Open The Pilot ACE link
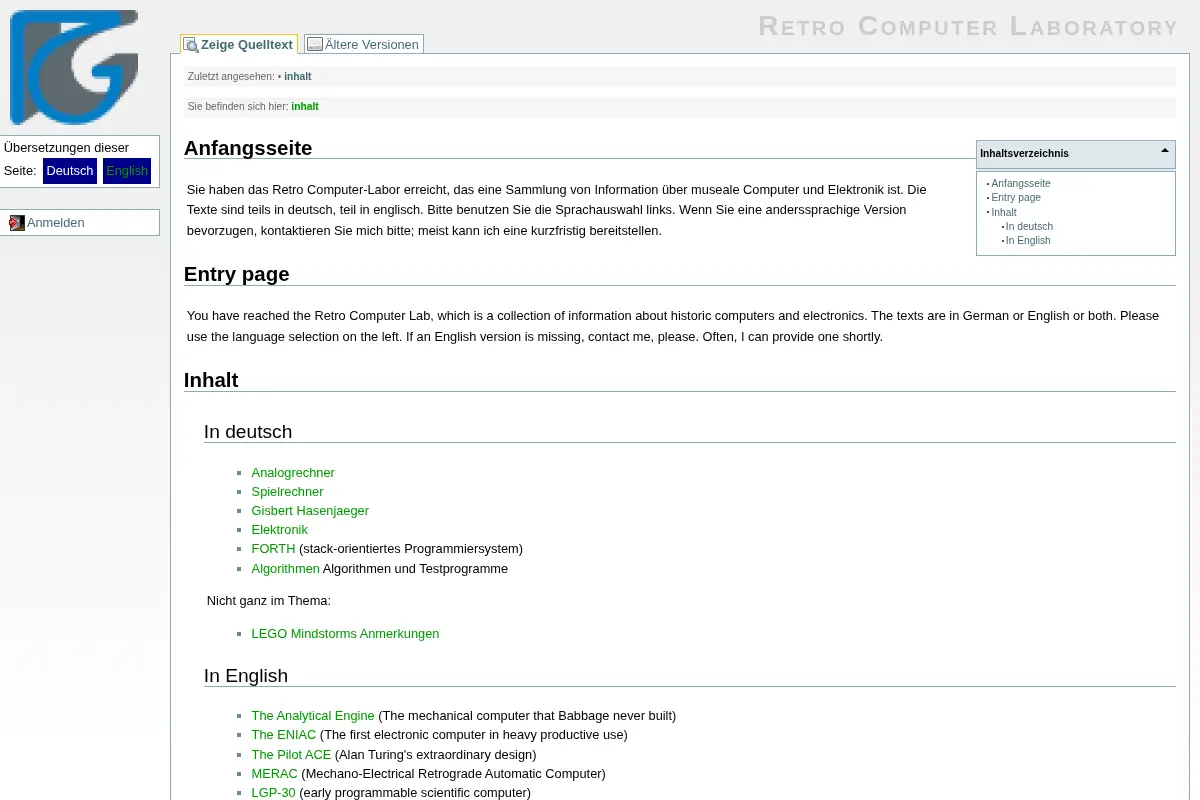Image resolution: width=1200 pixels, height=800 pixels. (291, 755)
